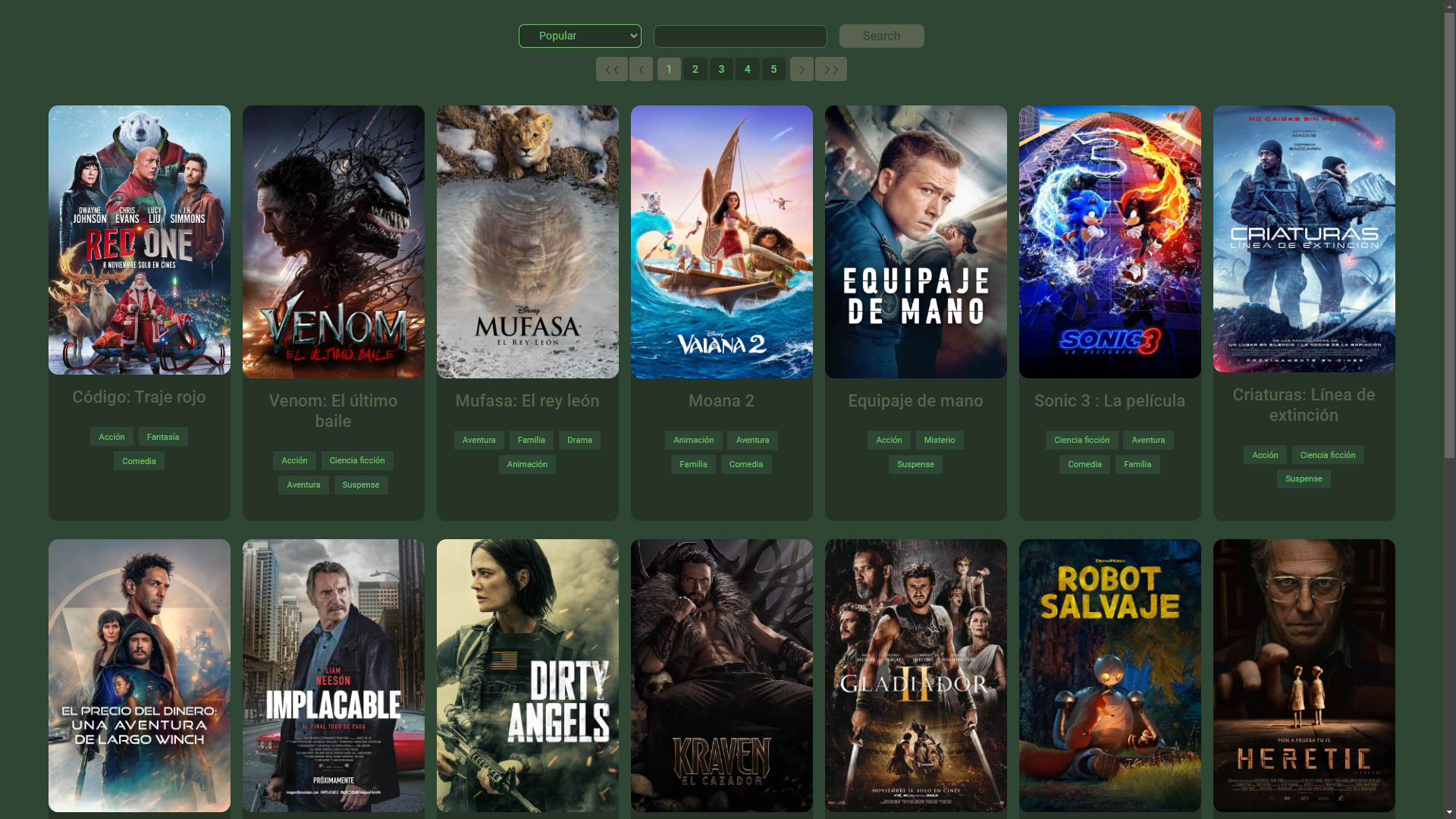The height and width of the screenshot is (819, 1456).
Task: Switch to page 5
Action: point(773,69)
